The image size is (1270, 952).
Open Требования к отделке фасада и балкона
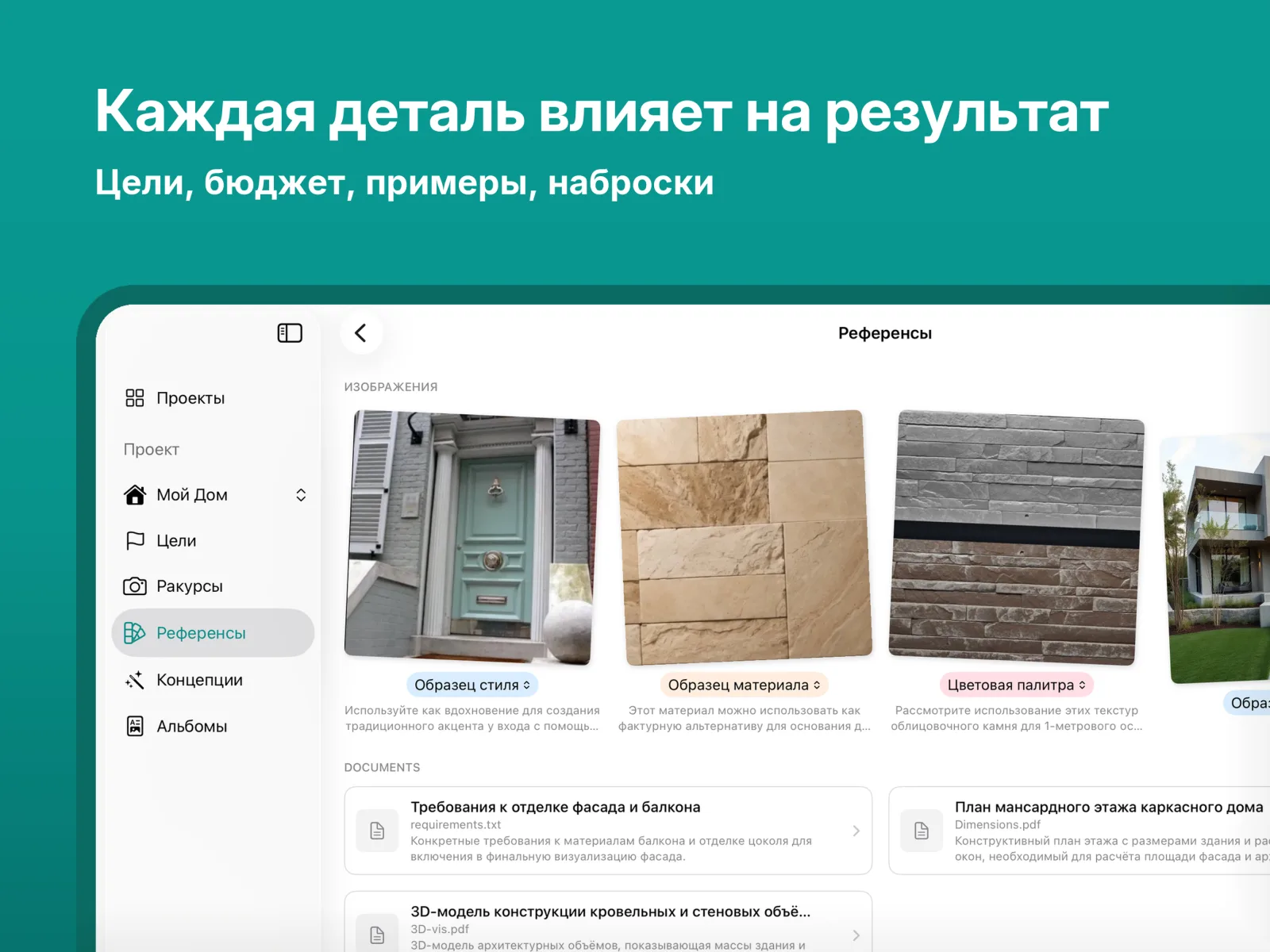point(608,831)
